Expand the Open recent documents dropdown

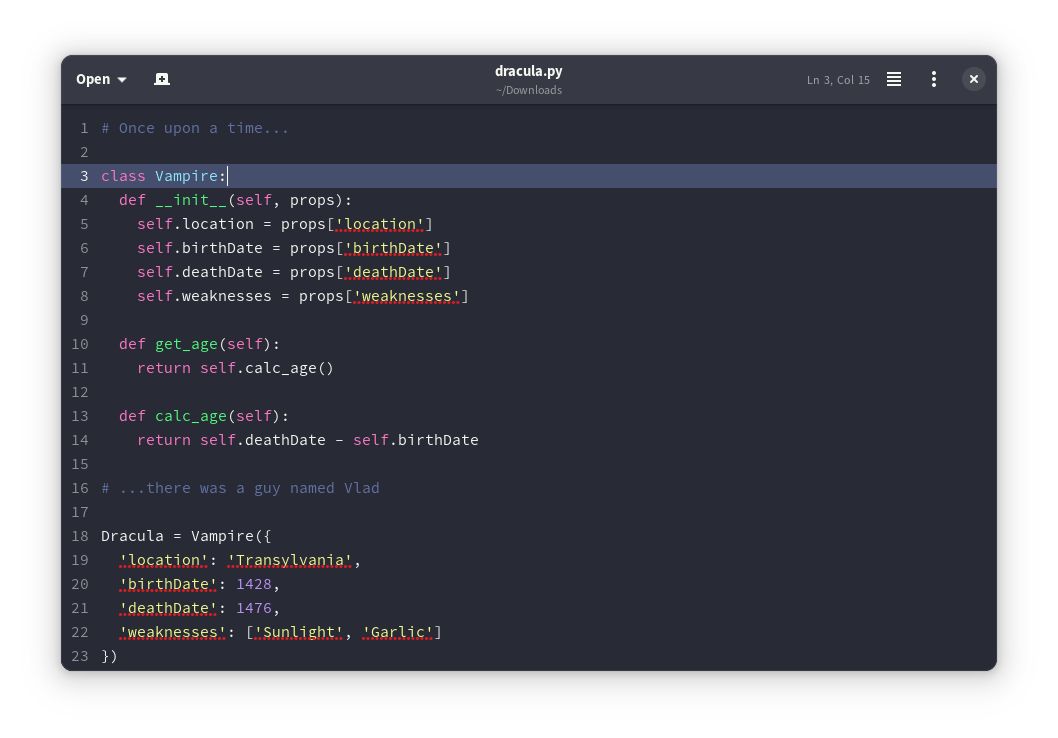[121, 79]
